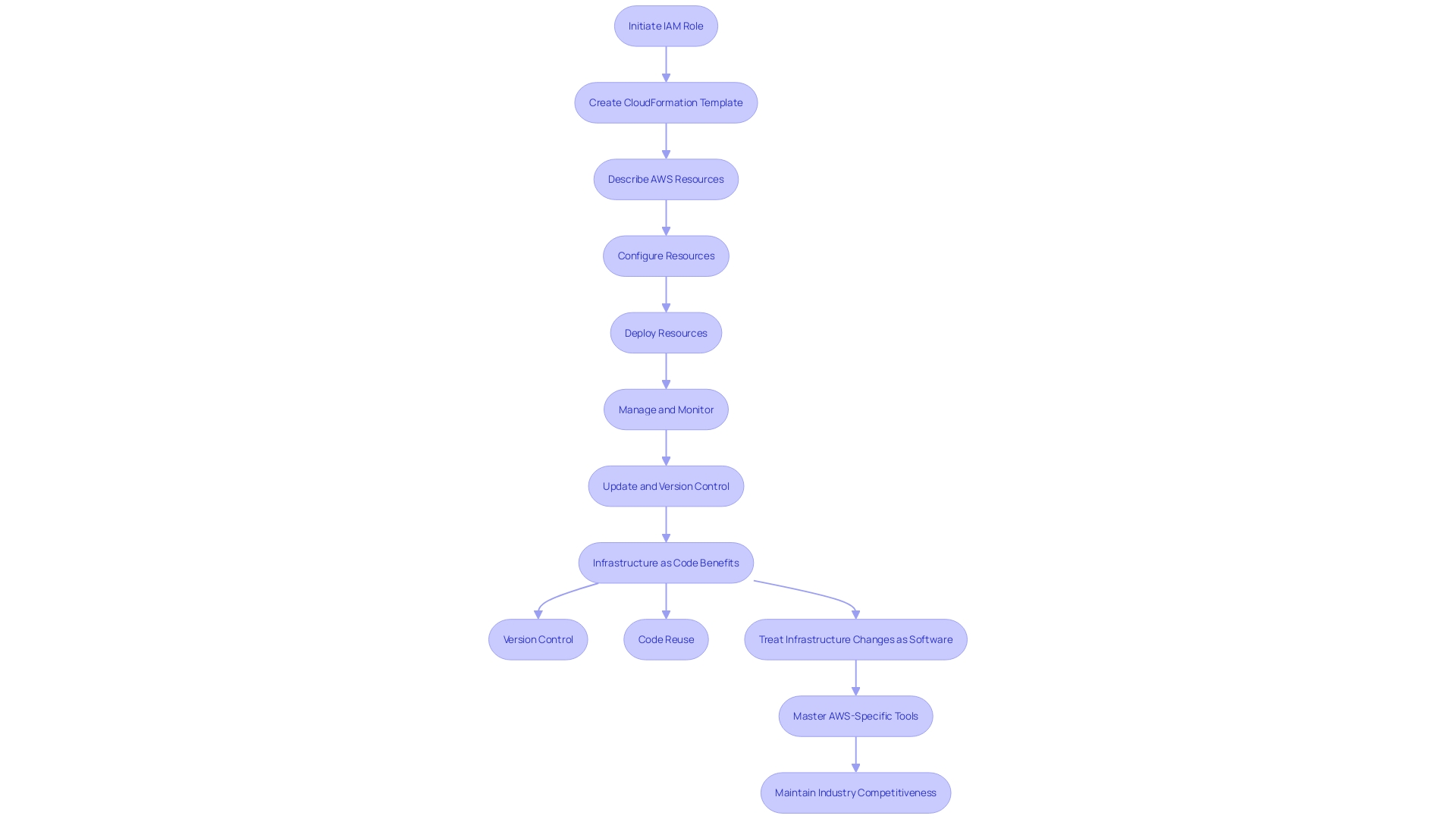The width and height of the screenshot is (1456, 819).
Task: Expand the Treat Infrastructure Changes as Software node
Action: (855, 639)
